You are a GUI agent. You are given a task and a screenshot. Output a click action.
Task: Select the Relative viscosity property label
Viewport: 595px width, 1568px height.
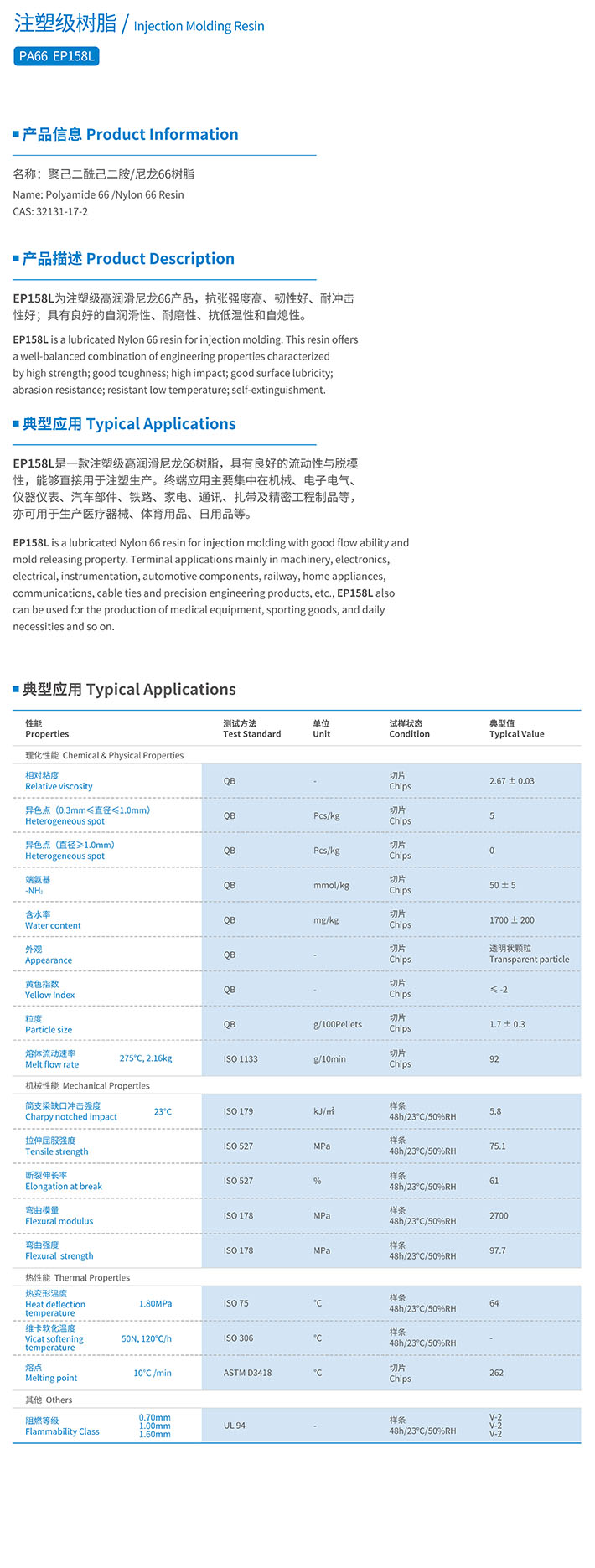tap(59, 786)
